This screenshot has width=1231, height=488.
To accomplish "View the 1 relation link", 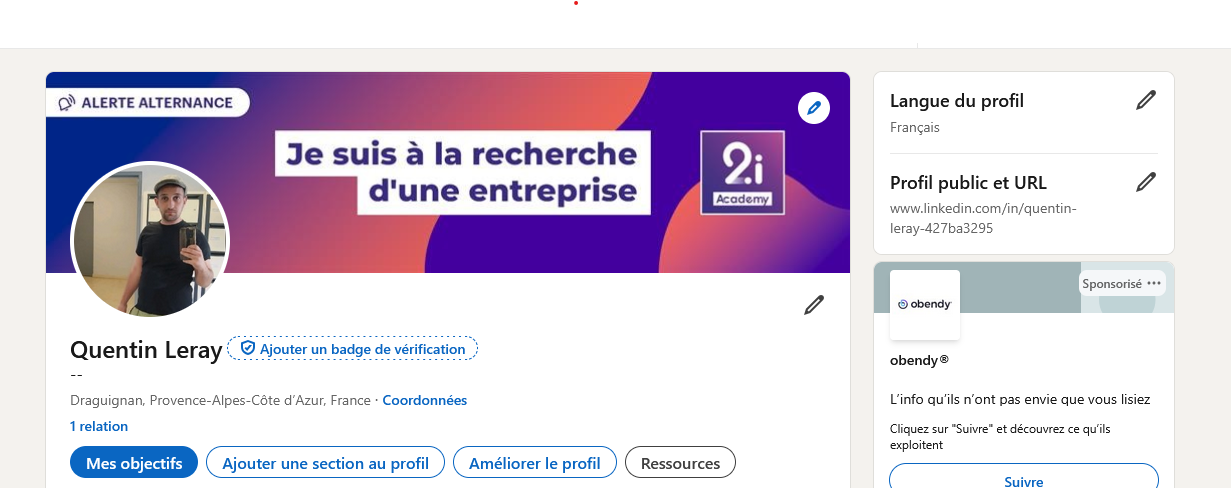I will pos(99,426).
